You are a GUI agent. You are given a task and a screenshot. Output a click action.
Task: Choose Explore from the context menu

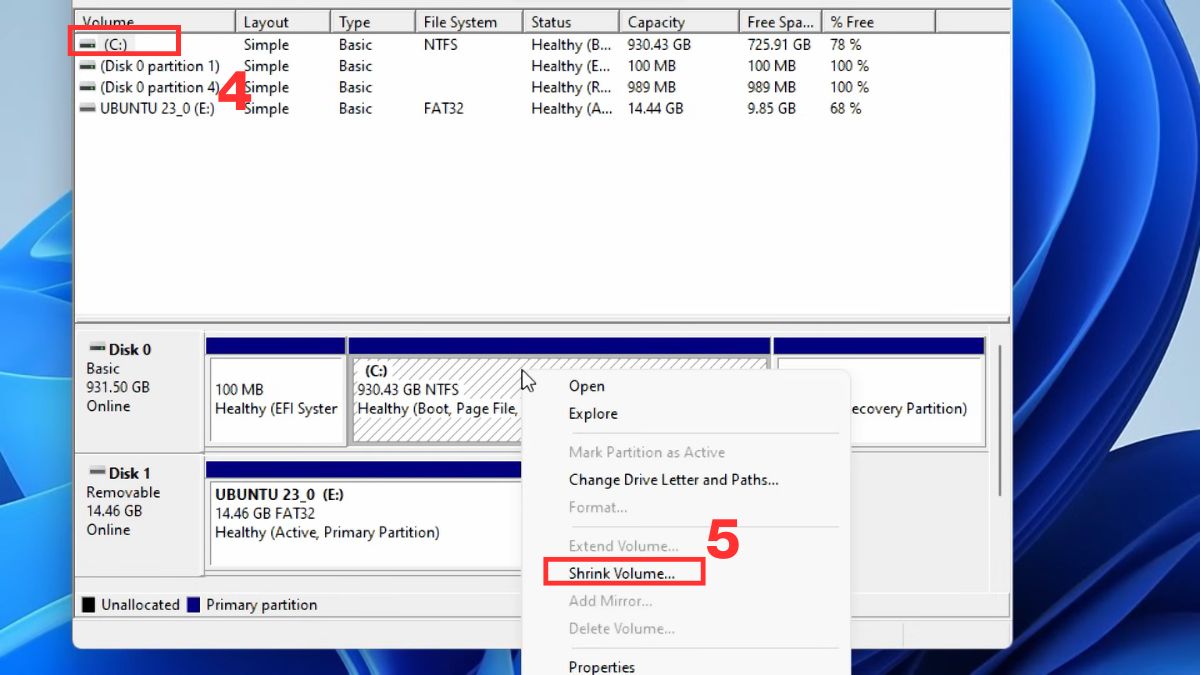[593, 413]
